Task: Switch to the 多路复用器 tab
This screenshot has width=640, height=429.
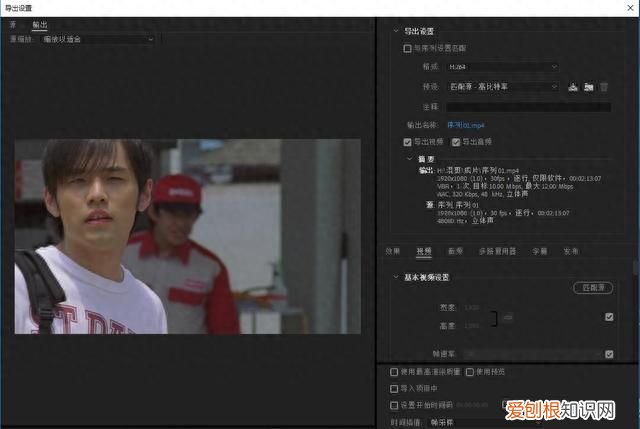Action: click(497, 251)
